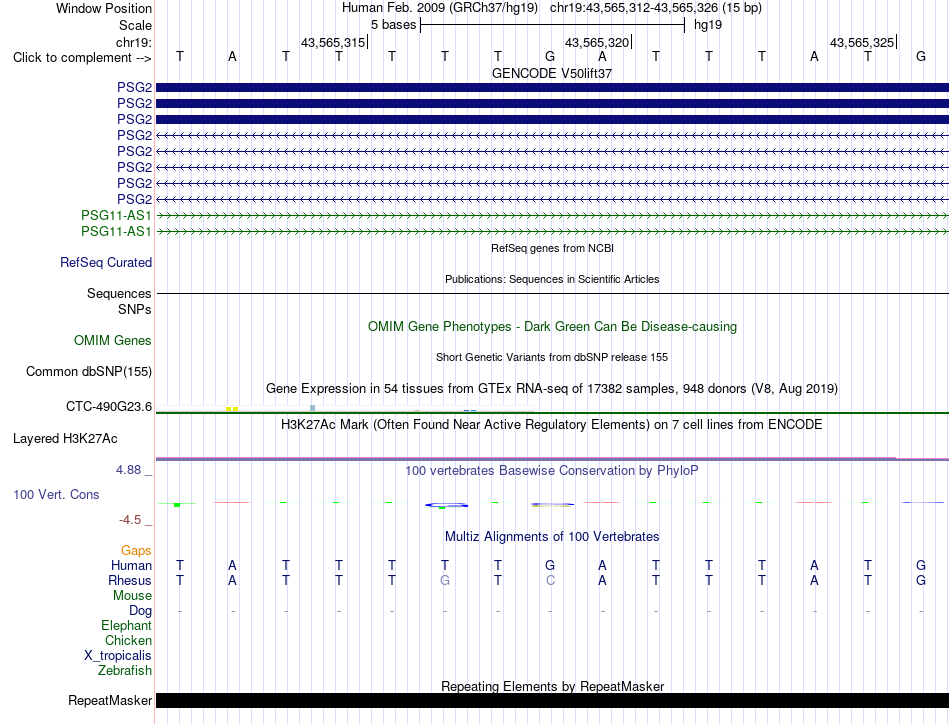Select the SNPs track label
Viewport: 950px width, 724px height.
(135, 309)
